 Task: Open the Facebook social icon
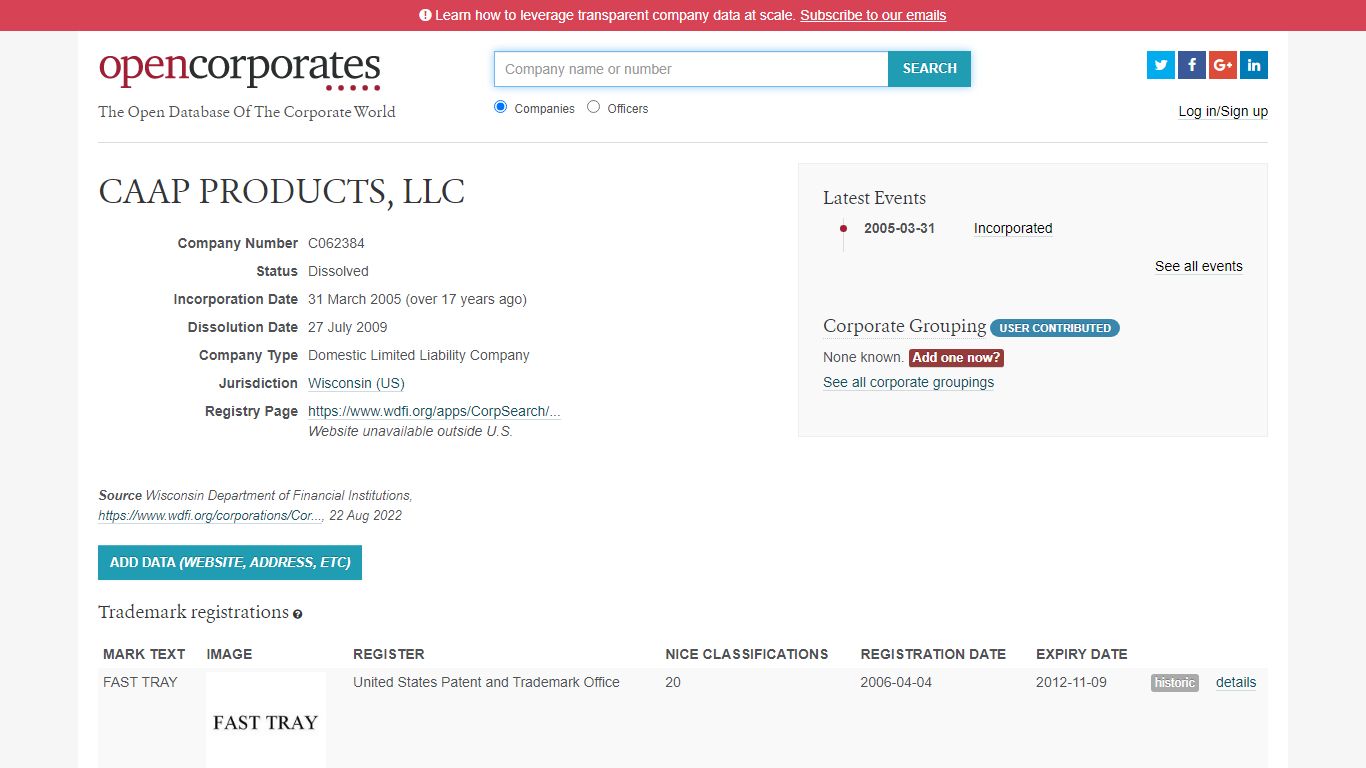1192,65
